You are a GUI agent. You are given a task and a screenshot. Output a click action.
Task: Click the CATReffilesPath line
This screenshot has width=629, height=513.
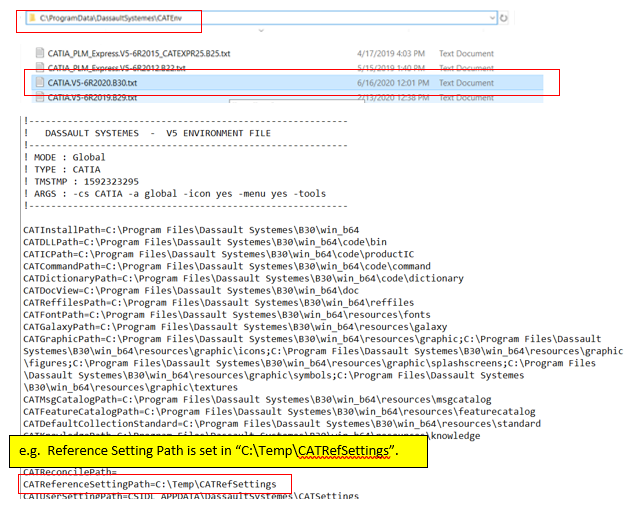tap(219, 302)
